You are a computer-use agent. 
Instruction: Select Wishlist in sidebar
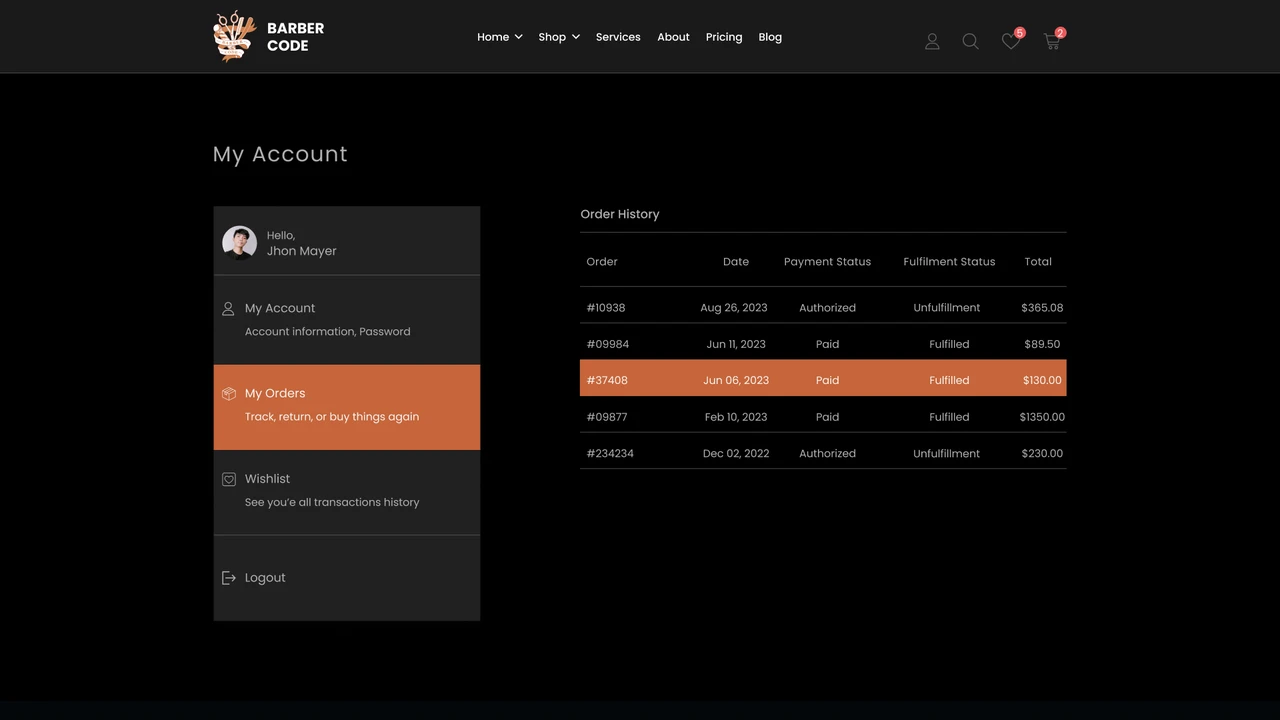coord(347,492)
